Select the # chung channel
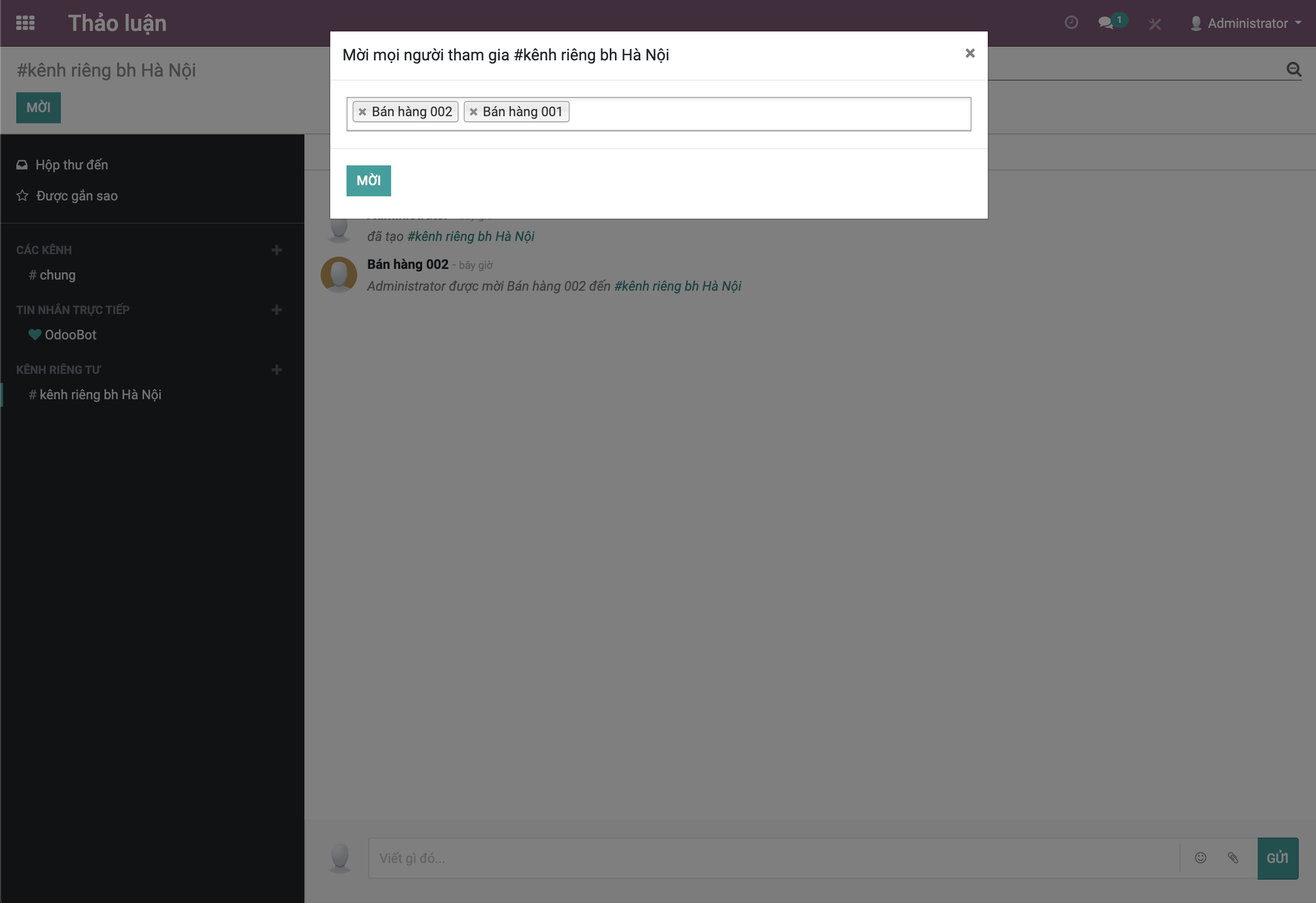The height and width of the screenshot is (903, 1316). pos(57,275)
